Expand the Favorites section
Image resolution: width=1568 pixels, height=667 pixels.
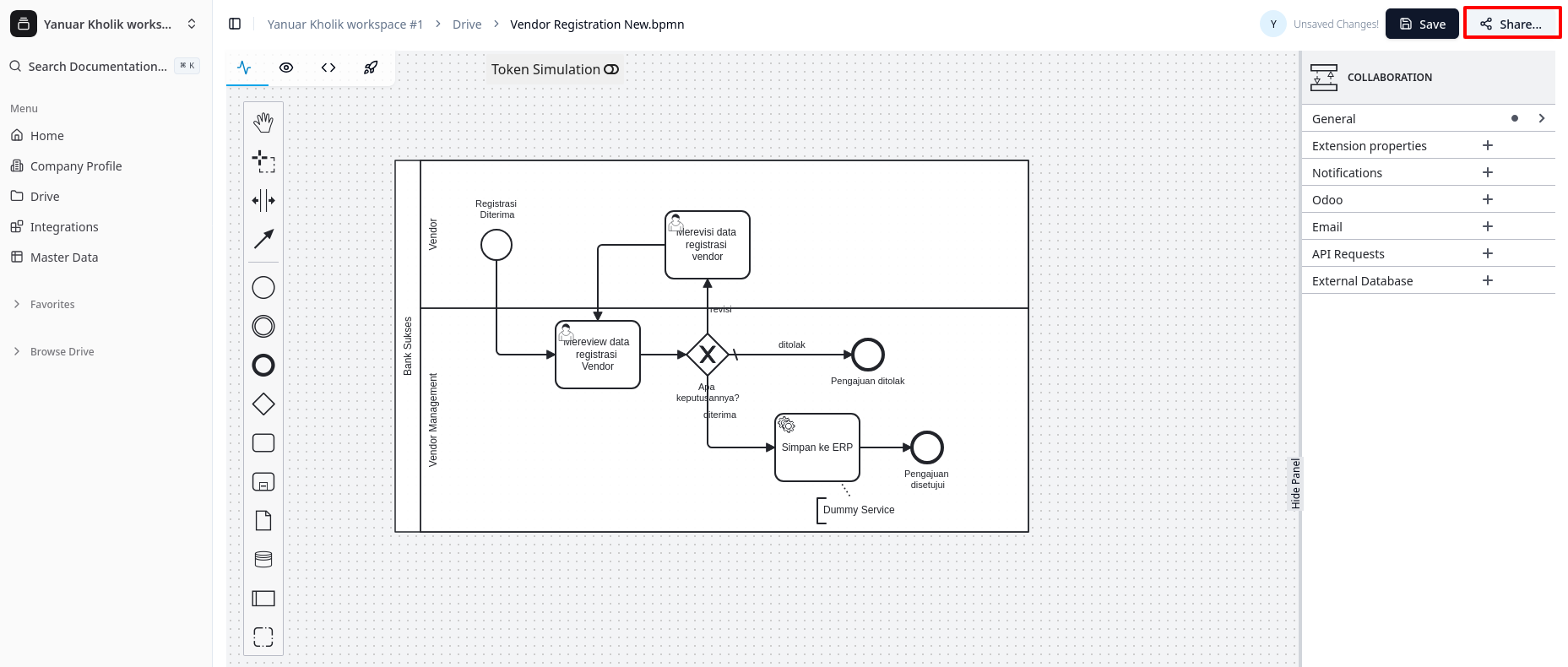point(52,304)
